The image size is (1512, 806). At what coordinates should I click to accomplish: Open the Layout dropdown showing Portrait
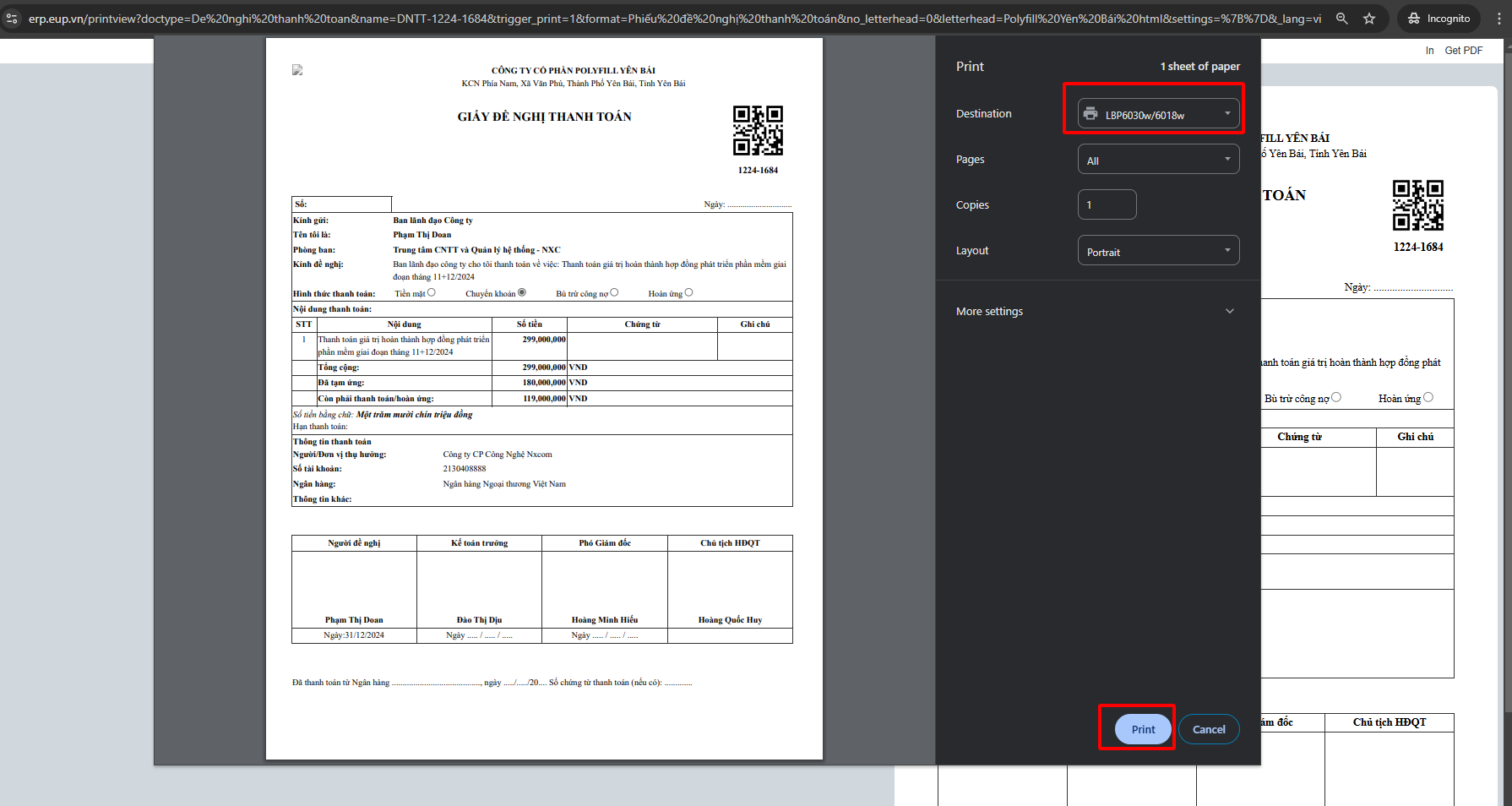1158,251
